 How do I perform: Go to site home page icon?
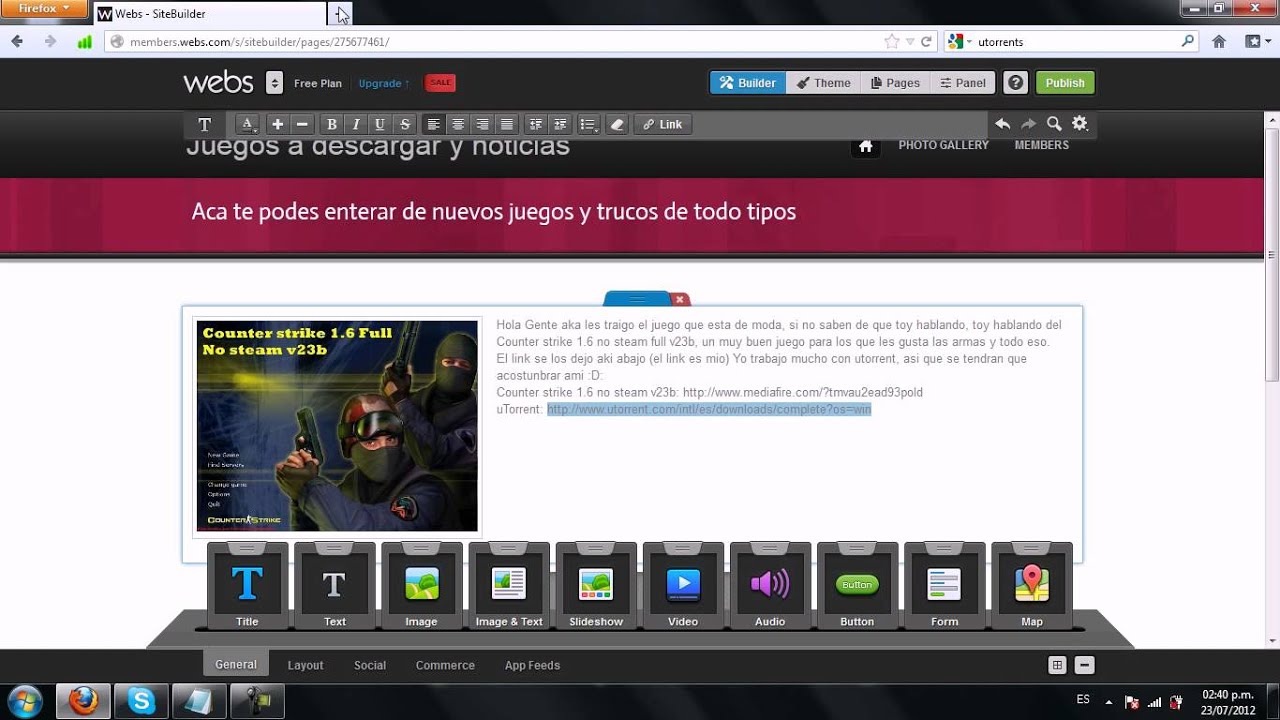(866, 146)
